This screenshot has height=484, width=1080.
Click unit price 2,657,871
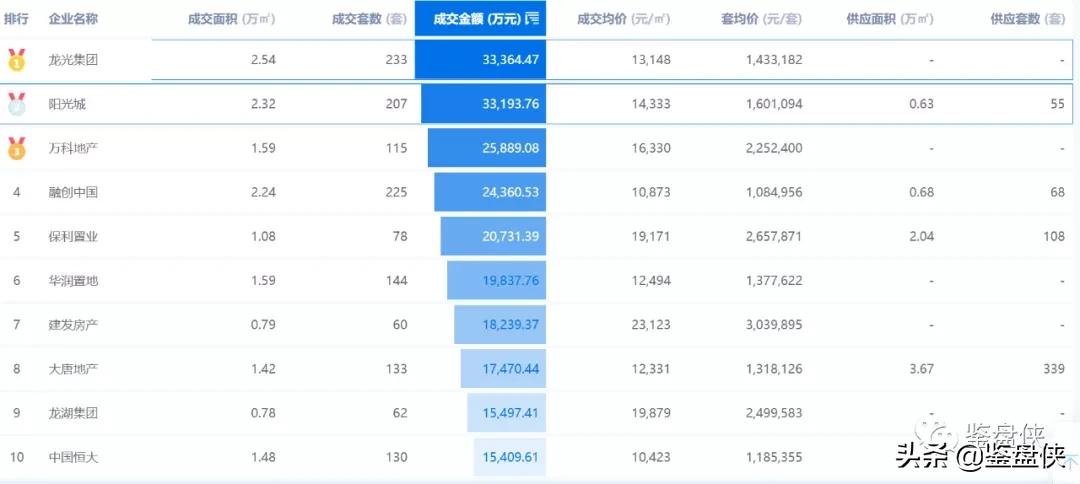(774, 236)
